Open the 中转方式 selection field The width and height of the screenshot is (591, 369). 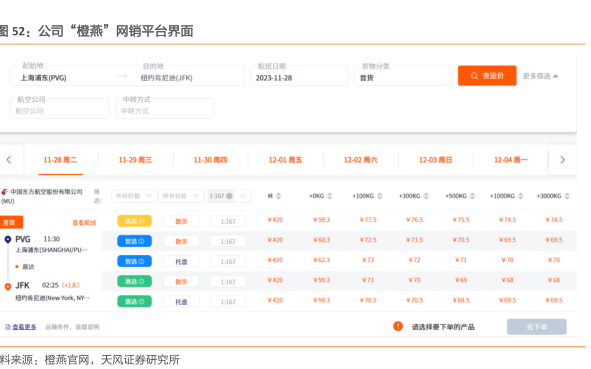165,109
